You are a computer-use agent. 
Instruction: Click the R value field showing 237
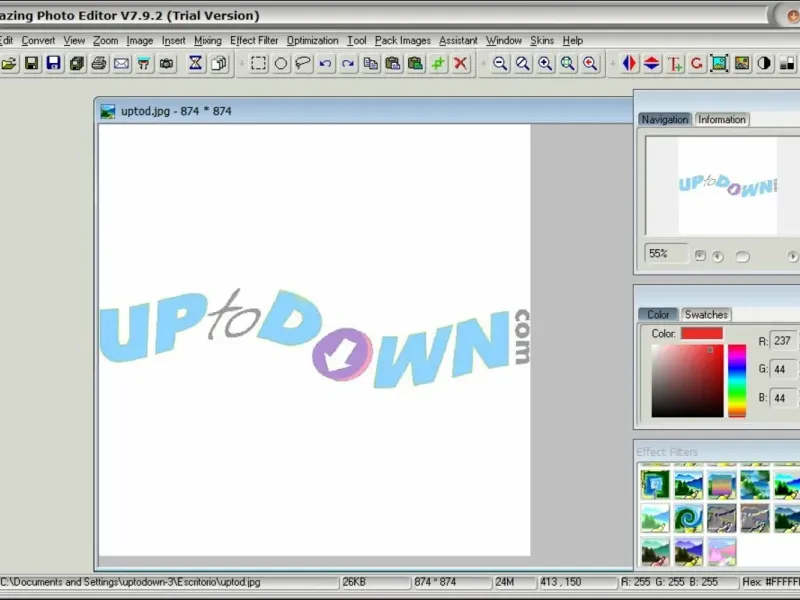[x=784, y=341]
